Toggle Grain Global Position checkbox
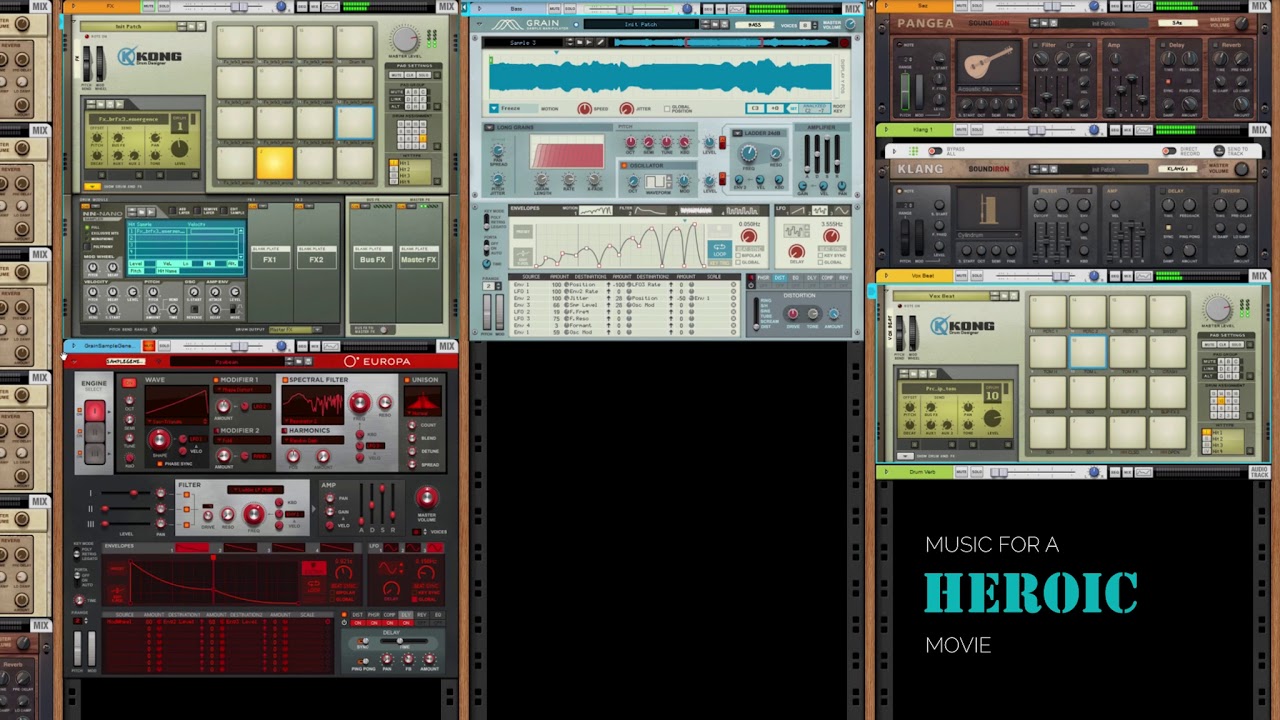 pos(667,109)
